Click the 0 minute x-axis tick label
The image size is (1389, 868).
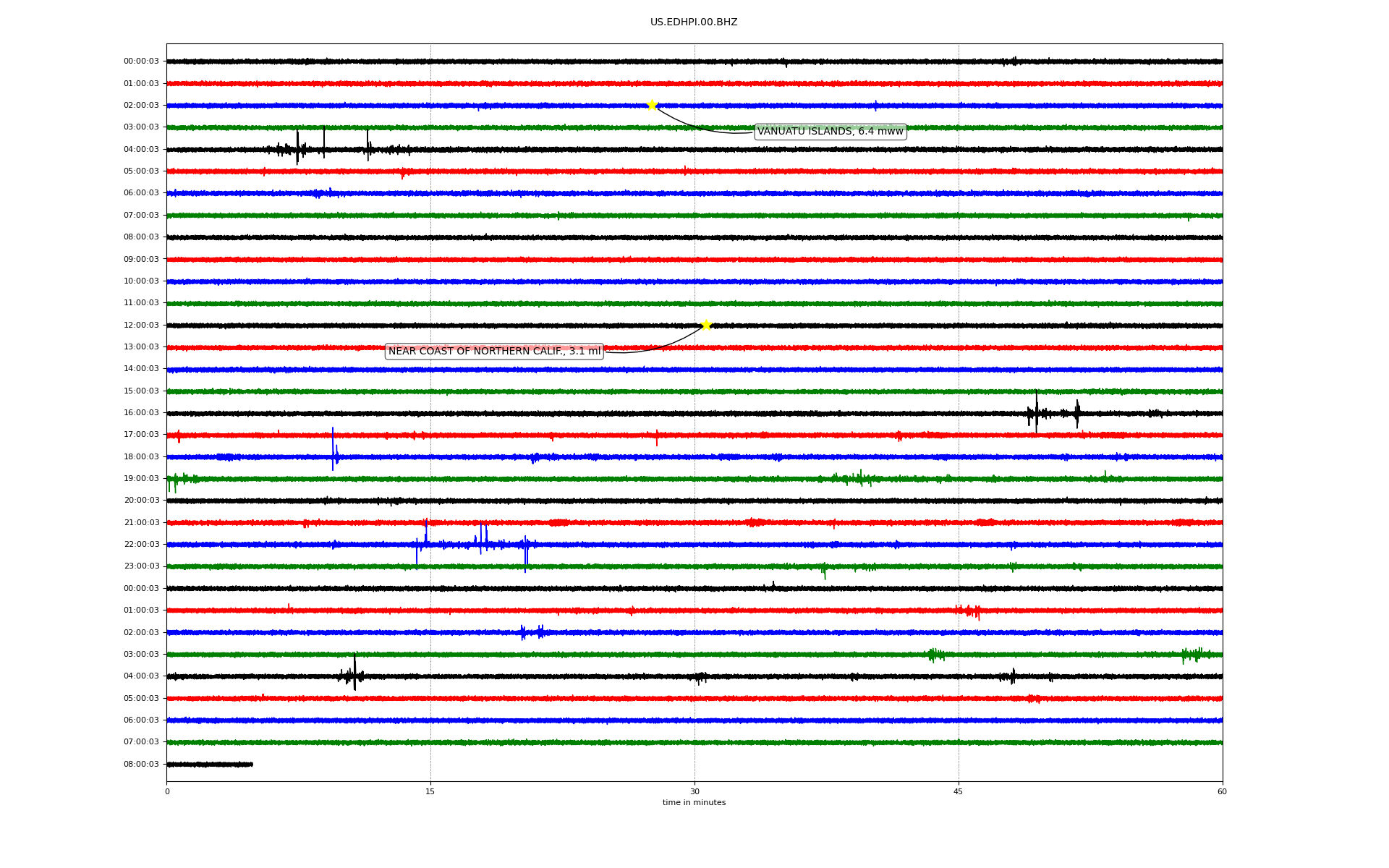(167, 791)
